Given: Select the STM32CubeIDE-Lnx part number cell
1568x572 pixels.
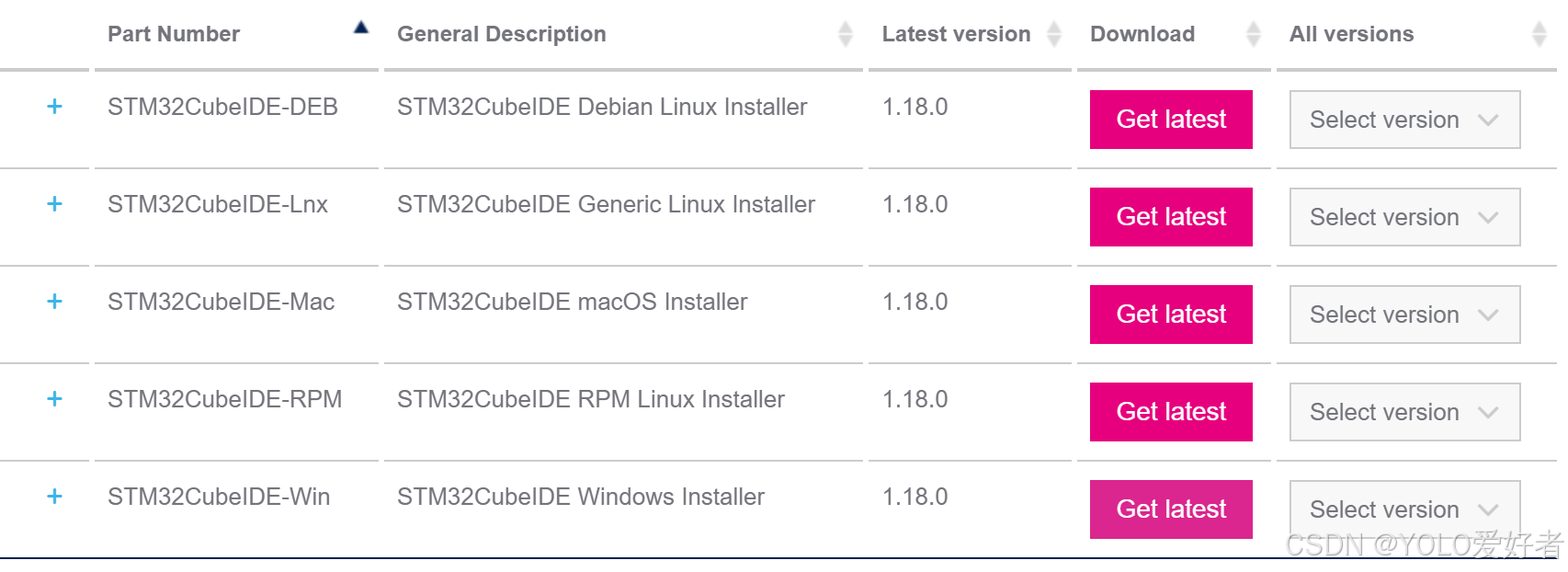Looking at the screenshot, I should pyautogui.click(x=218, y=204).
